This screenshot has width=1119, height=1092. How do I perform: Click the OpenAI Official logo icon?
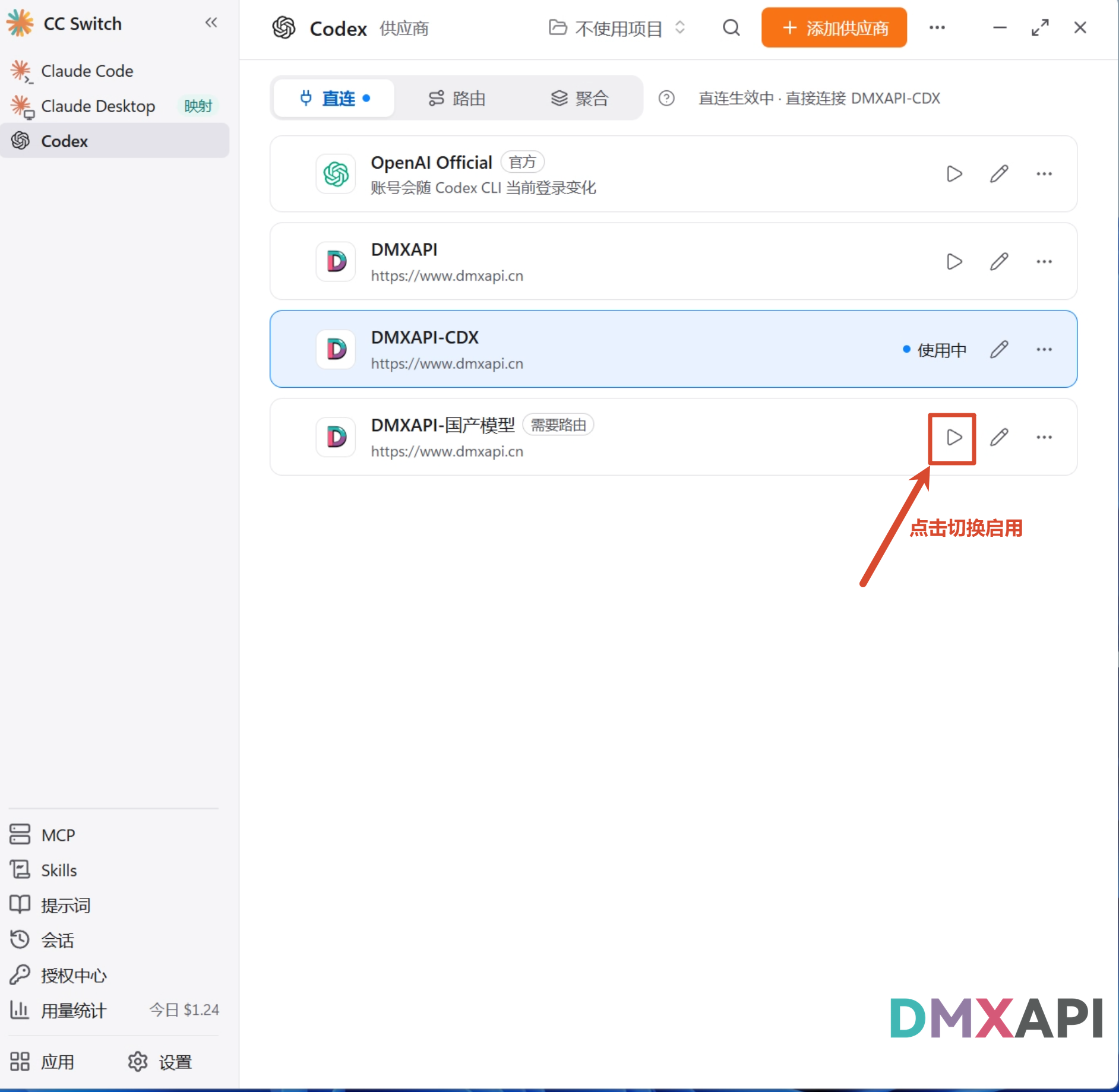[x=336, y=174]
